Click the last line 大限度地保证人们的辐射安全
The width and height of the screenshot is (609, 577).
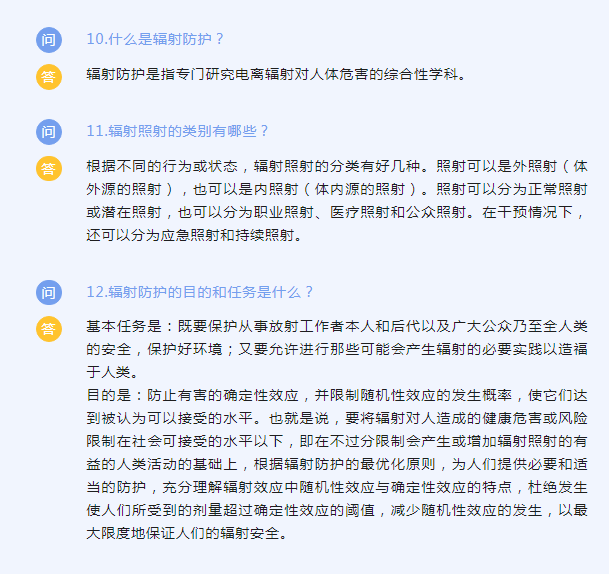(187, 533)
